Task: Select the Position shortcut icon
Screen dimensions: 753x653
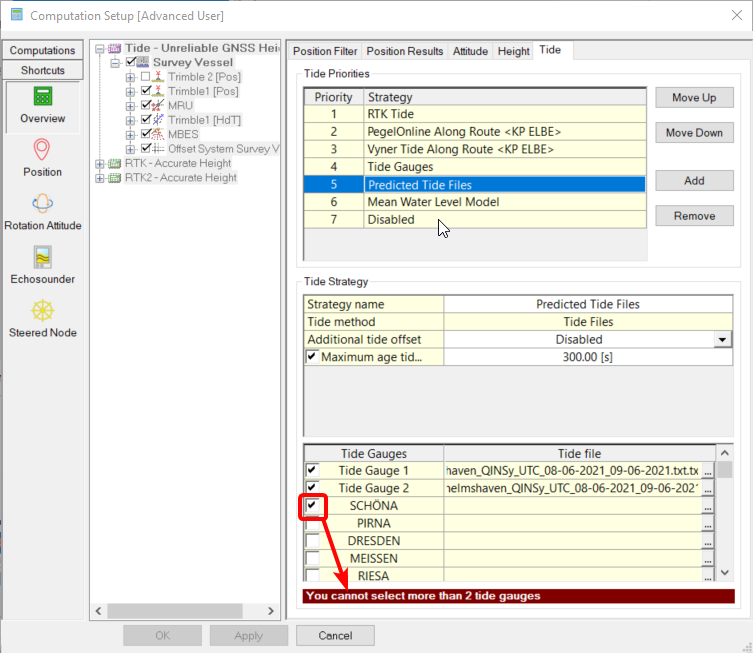Action: [43, 151]
